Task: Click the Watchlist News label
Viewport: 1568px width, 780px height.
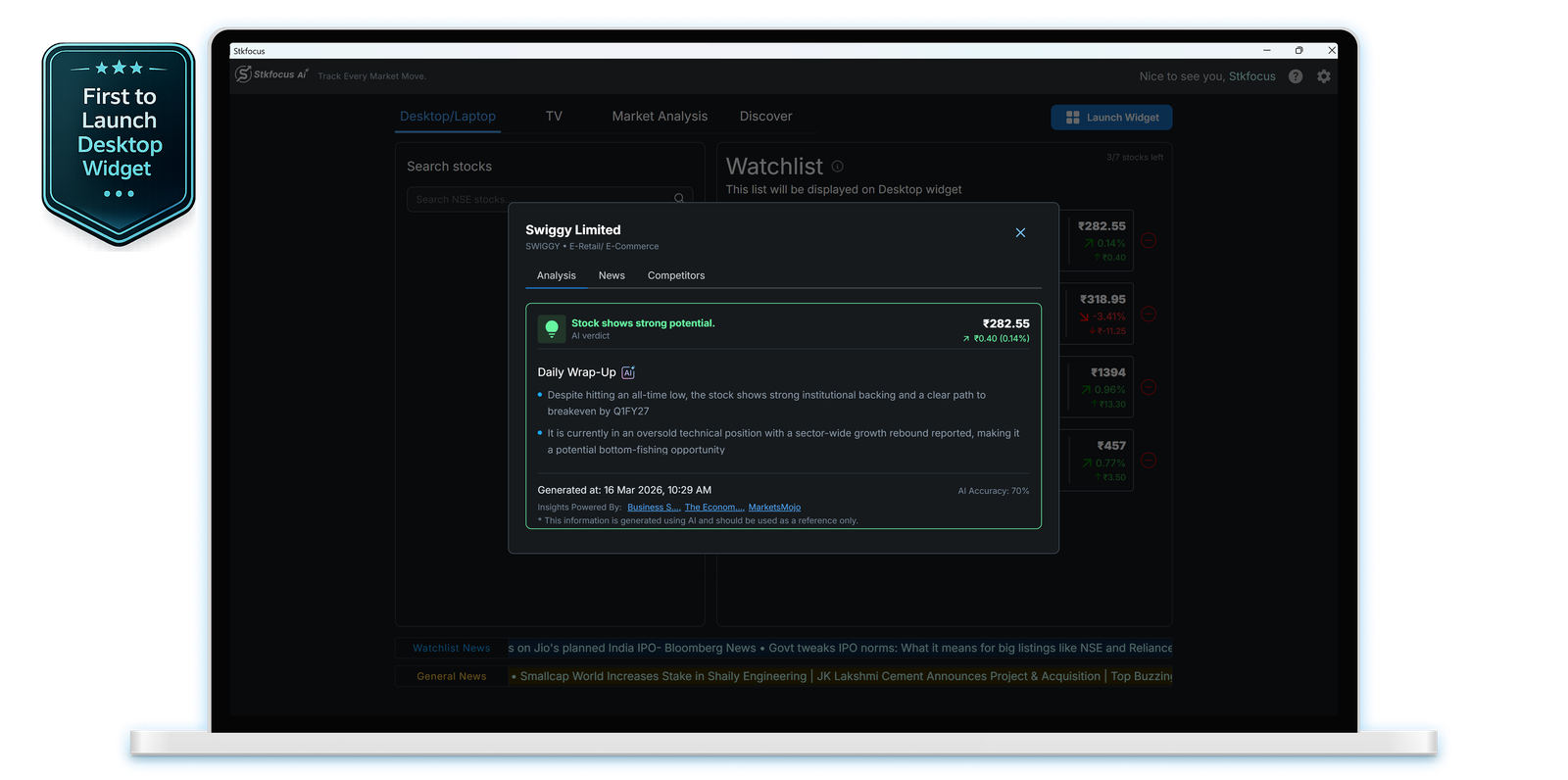Action: [452, 649]
